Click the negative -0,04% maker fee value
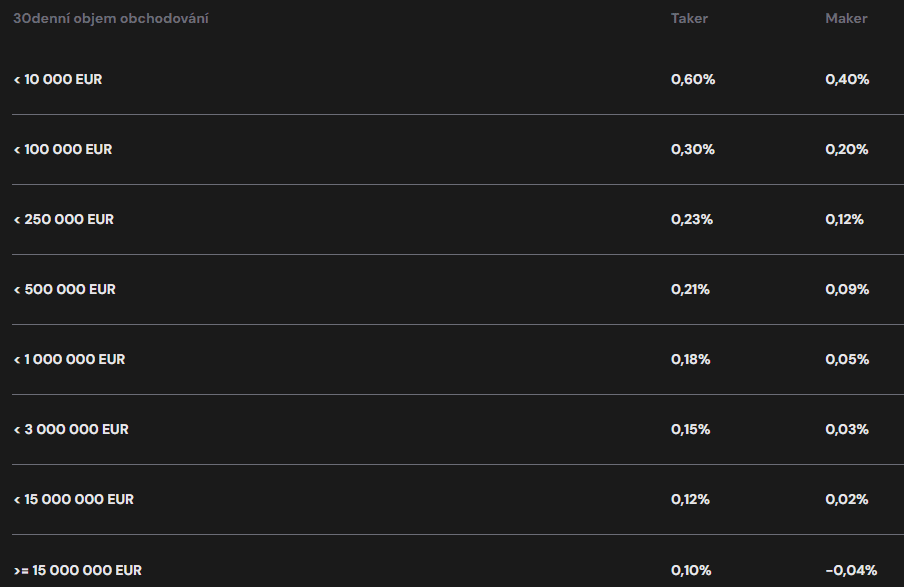 851,570
